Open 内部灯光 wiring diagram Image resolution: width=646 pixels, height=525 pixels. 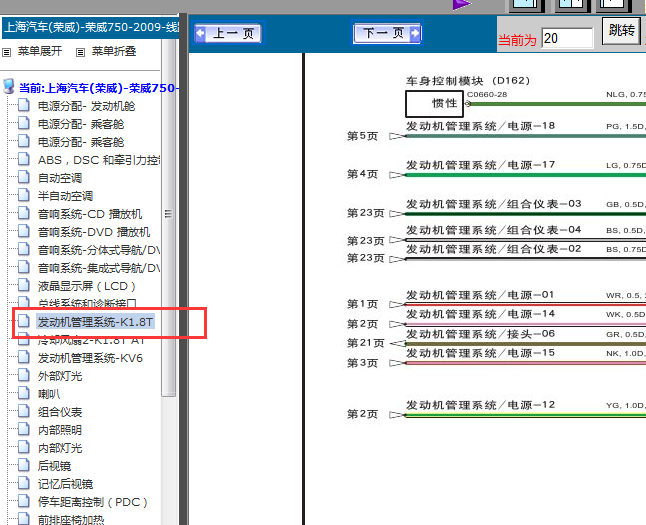tap(60, 448)
